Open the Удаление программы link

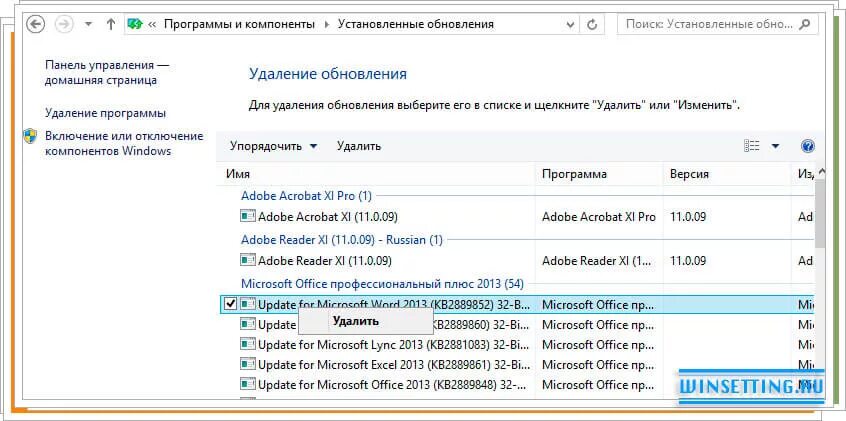tap(105, 113)
